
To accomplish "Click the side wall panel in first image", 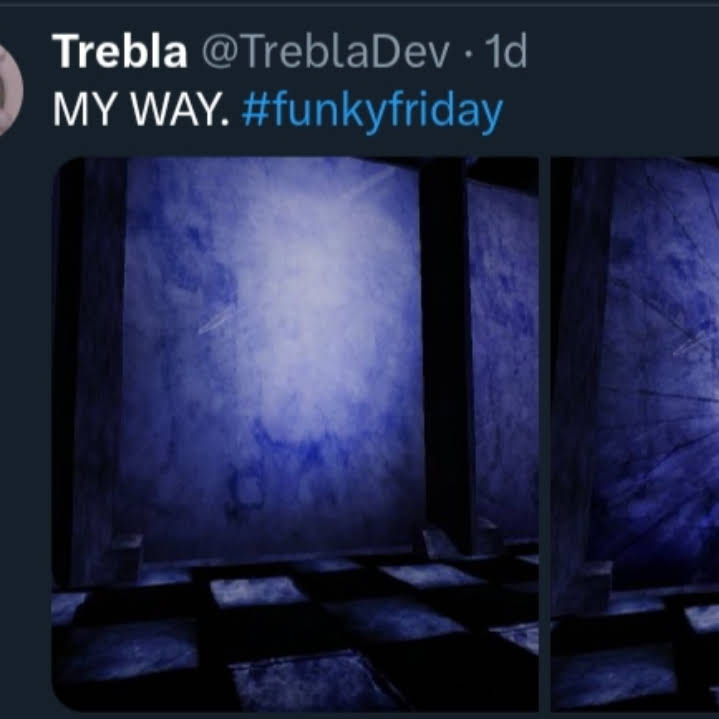I will pyautogui.click(x=504, y=358).
